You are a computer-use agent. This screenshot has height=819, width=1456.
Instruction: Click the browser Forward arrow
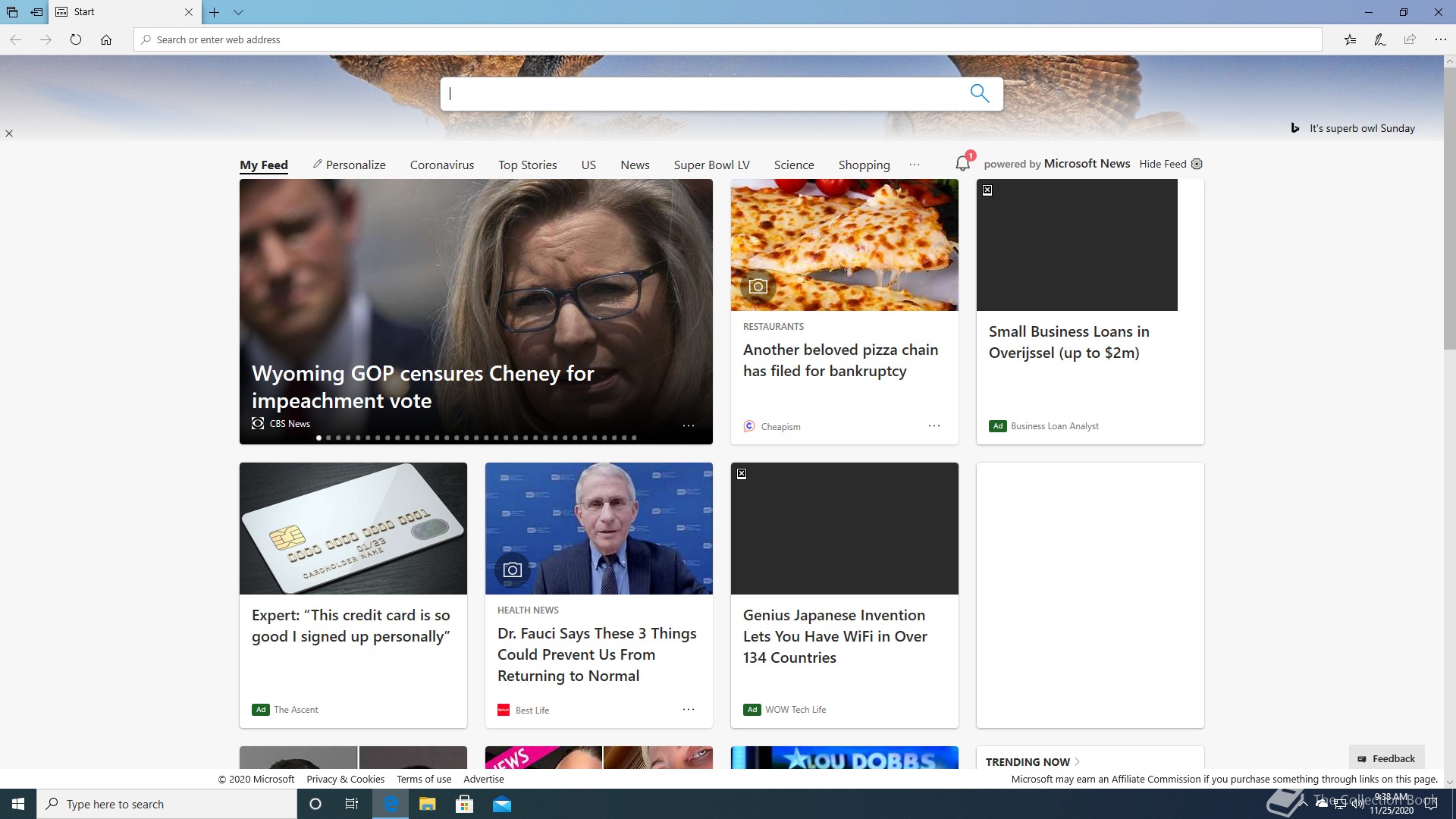pyautogui.click(x=45, y=39)
